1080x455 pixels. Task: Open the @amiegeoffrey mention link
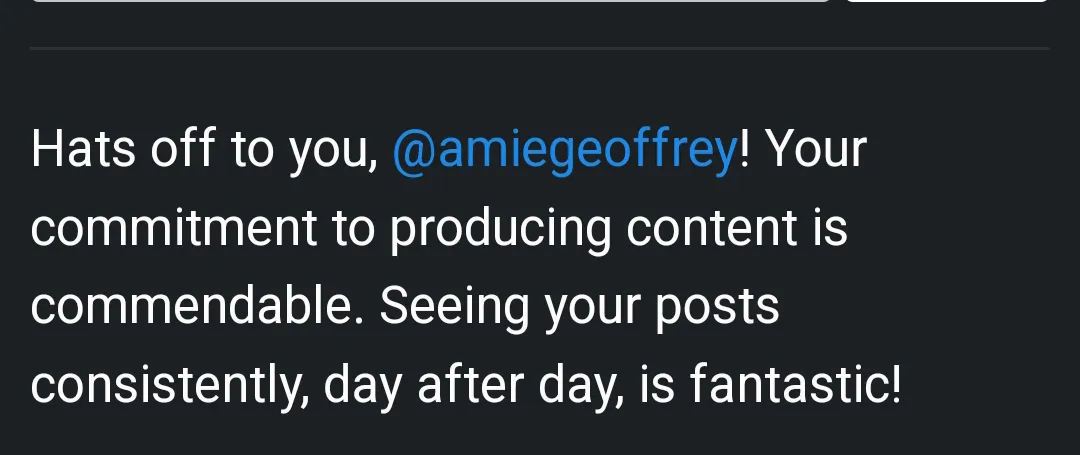(565, 150)
